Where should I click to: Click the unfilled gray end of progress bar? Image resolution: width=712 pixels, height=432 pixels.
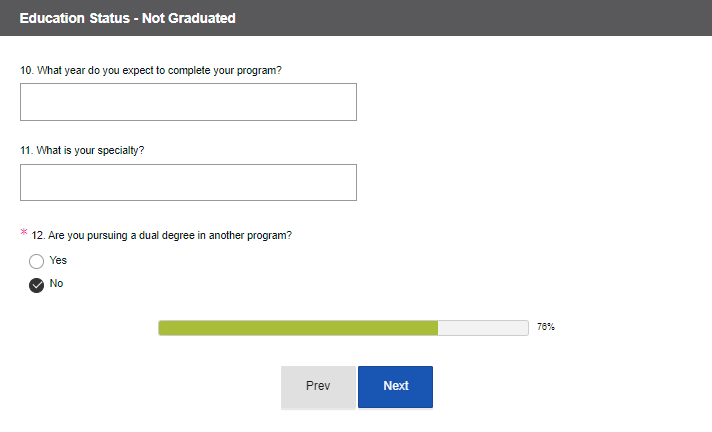point(483,328)
